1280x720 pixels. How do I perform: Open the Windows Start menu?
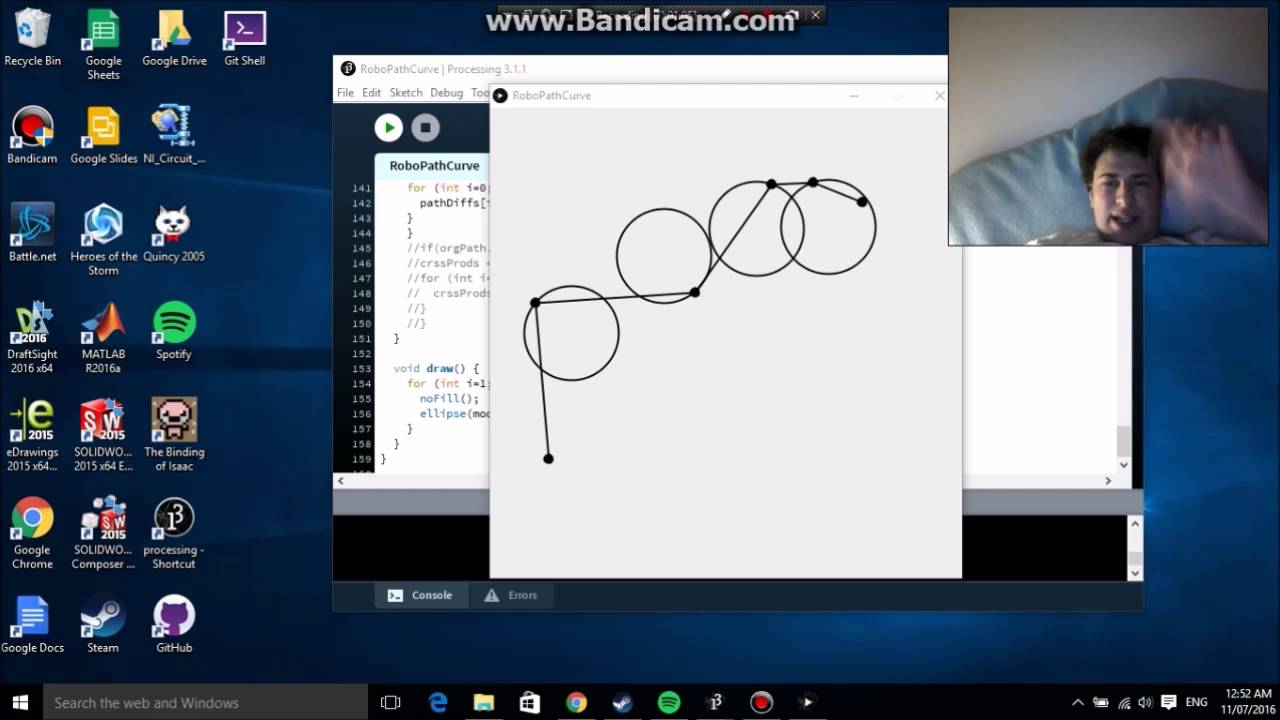[x=20, y=702]
